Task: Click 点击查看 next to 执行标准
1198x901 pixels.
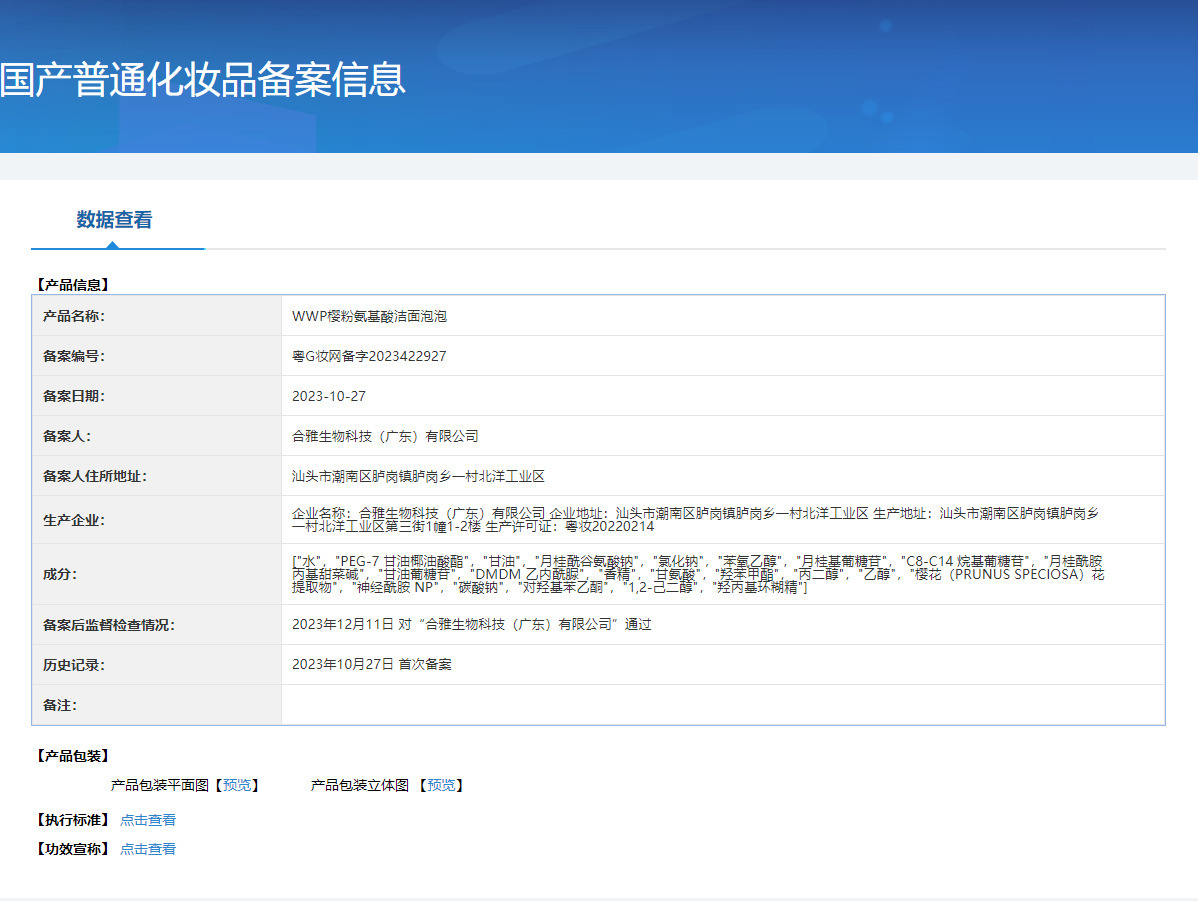Action: coord(148,820)
